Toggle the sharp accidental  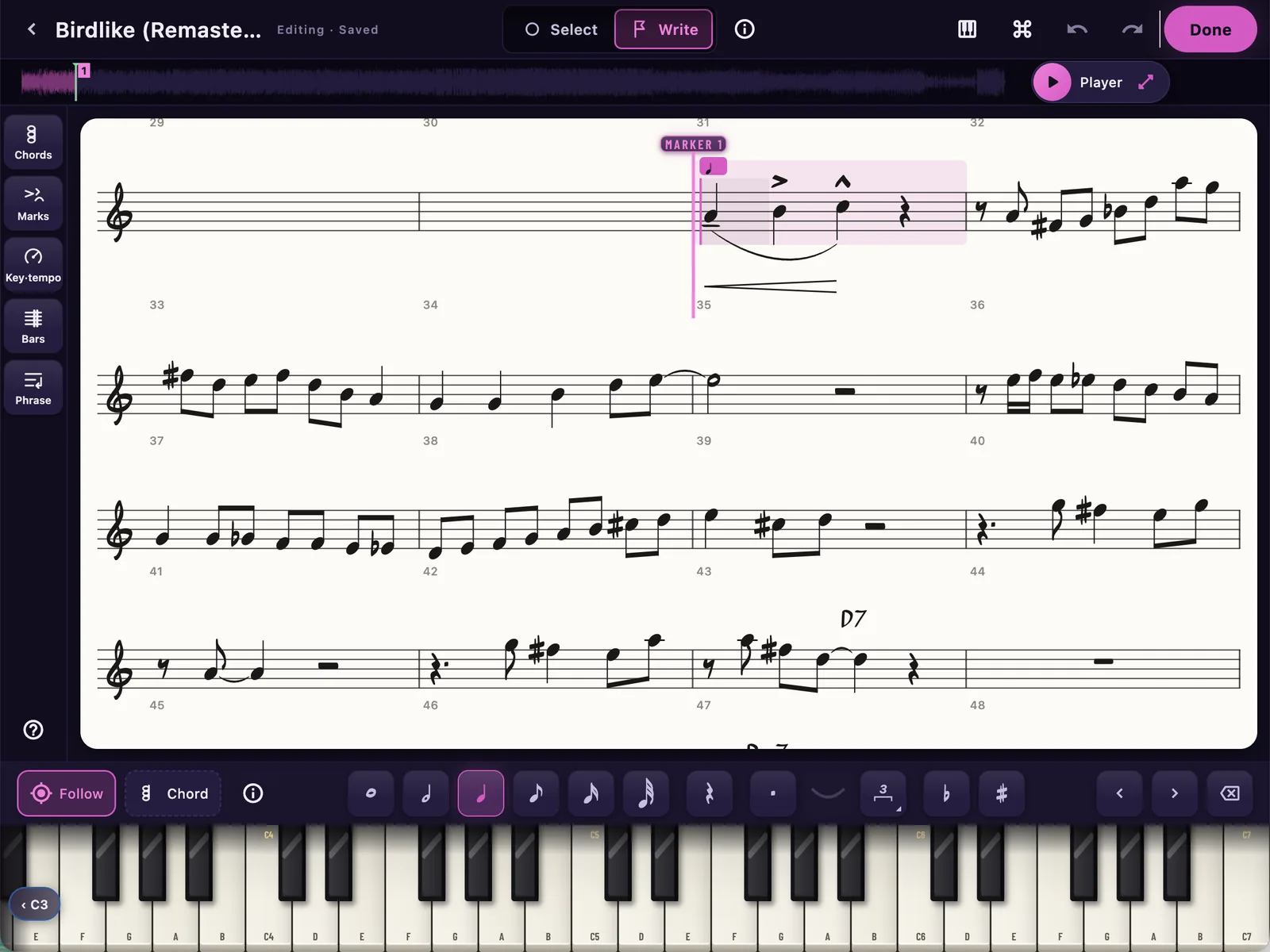click(x=1002, y=793)
